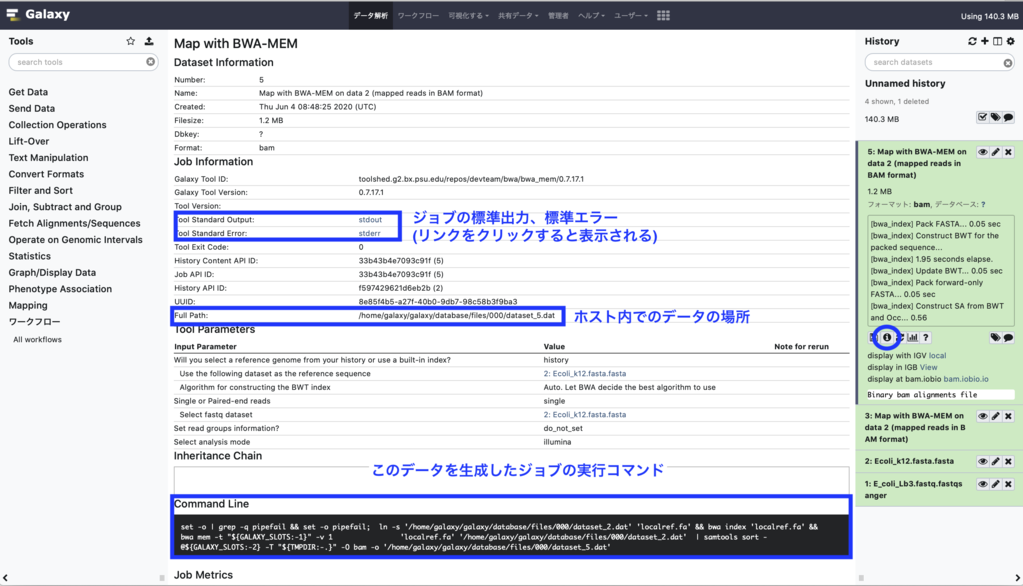Open IGV local display link
The height and width of the screenshot is (586, 1023).
(938, 356)
